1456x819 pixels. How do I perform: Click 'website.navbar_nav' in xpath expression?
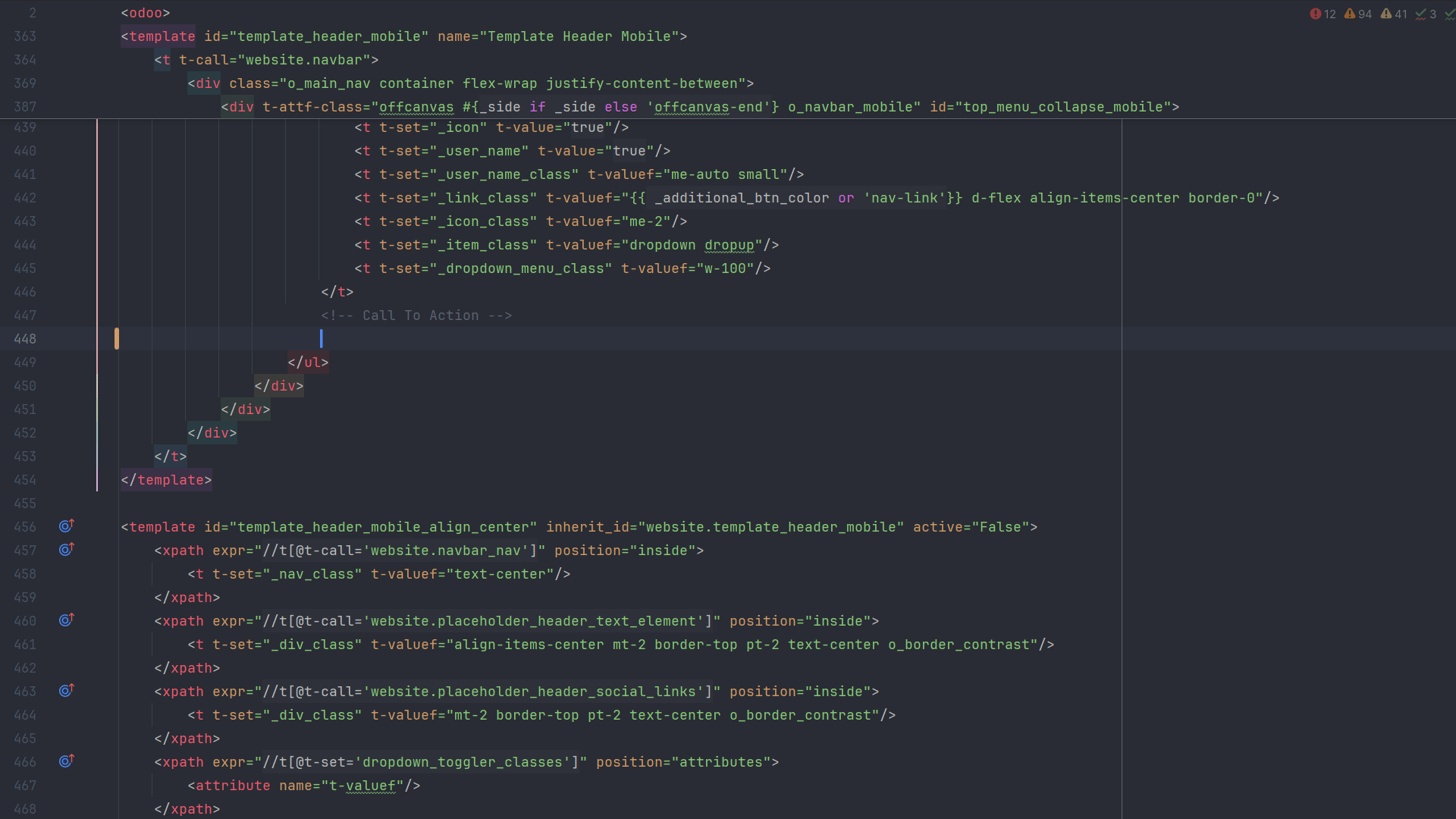446,551
